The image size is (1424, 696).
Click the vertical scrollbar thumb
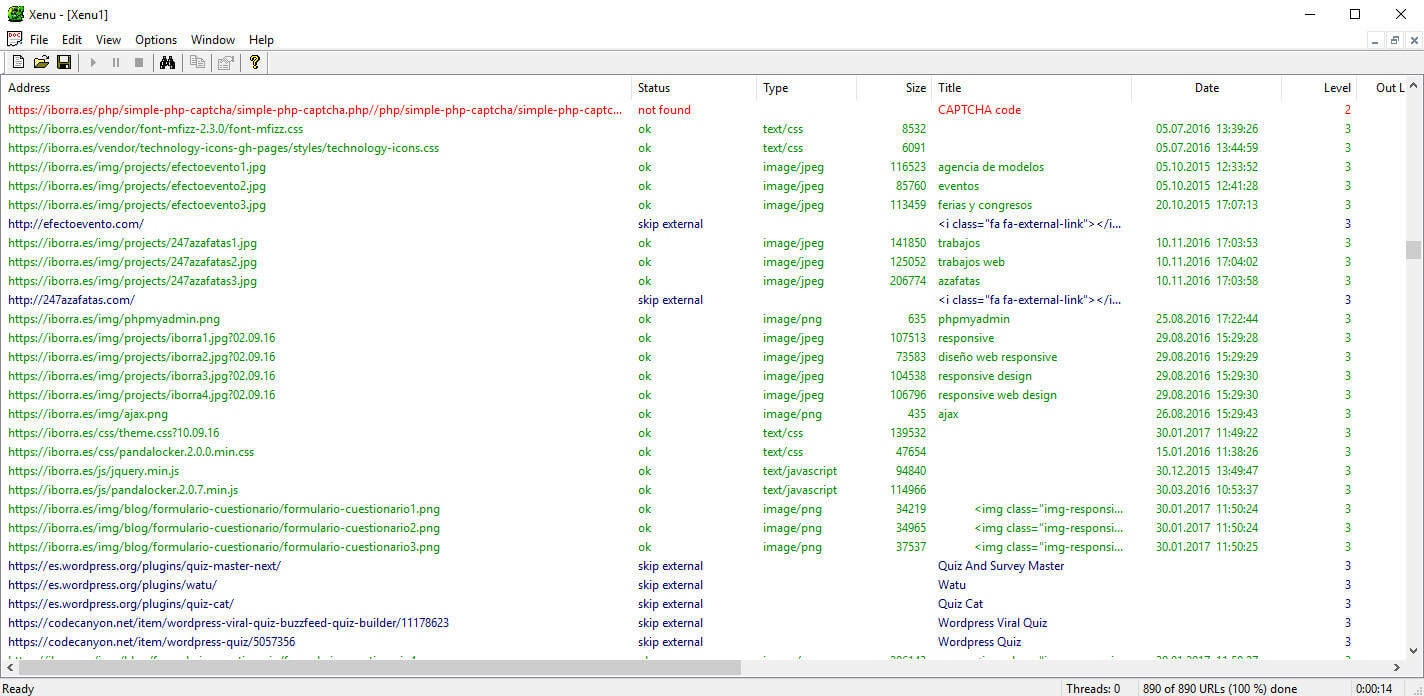[x=1413, y=249]
